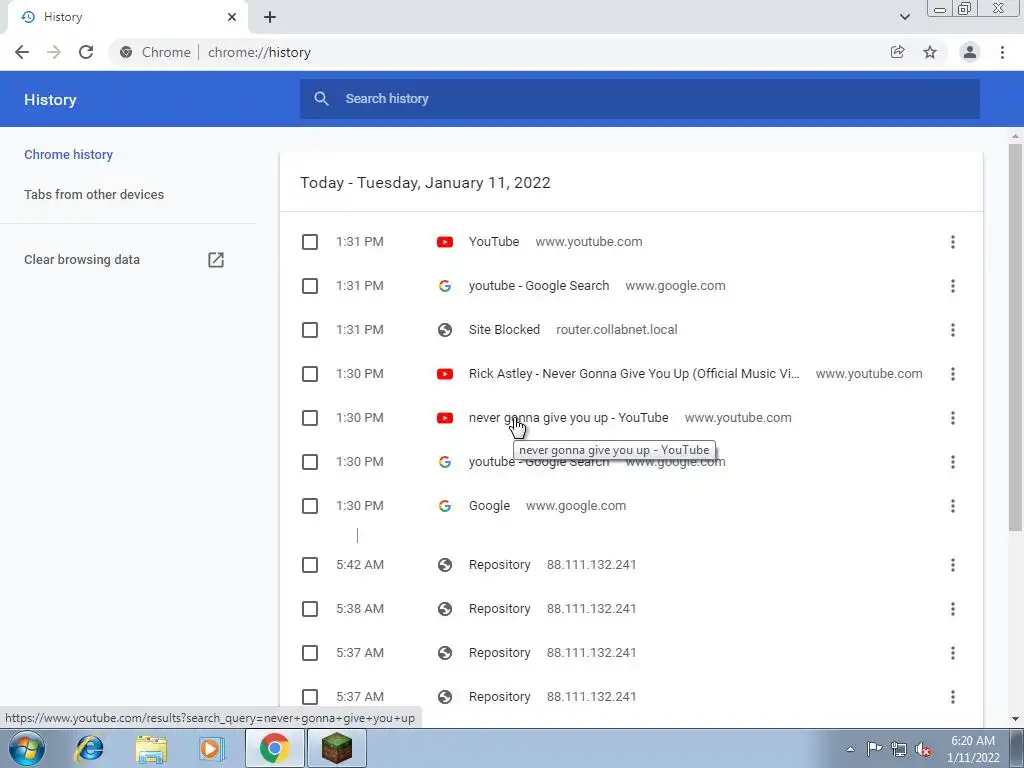This screenshot has width=1024, height=768.
Task: Launch Internet Explorer from the taskbar
Action: [89, 748]
